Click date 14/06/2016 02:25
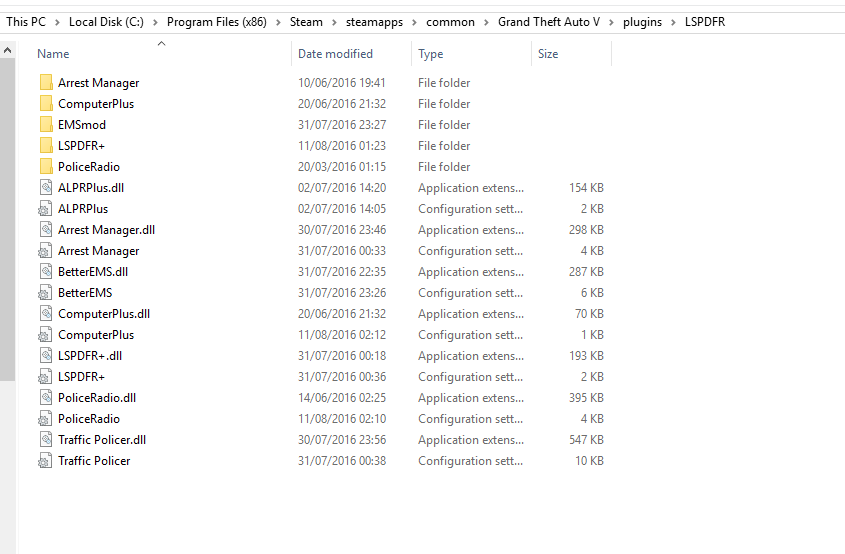 click(x=342, y=398)
